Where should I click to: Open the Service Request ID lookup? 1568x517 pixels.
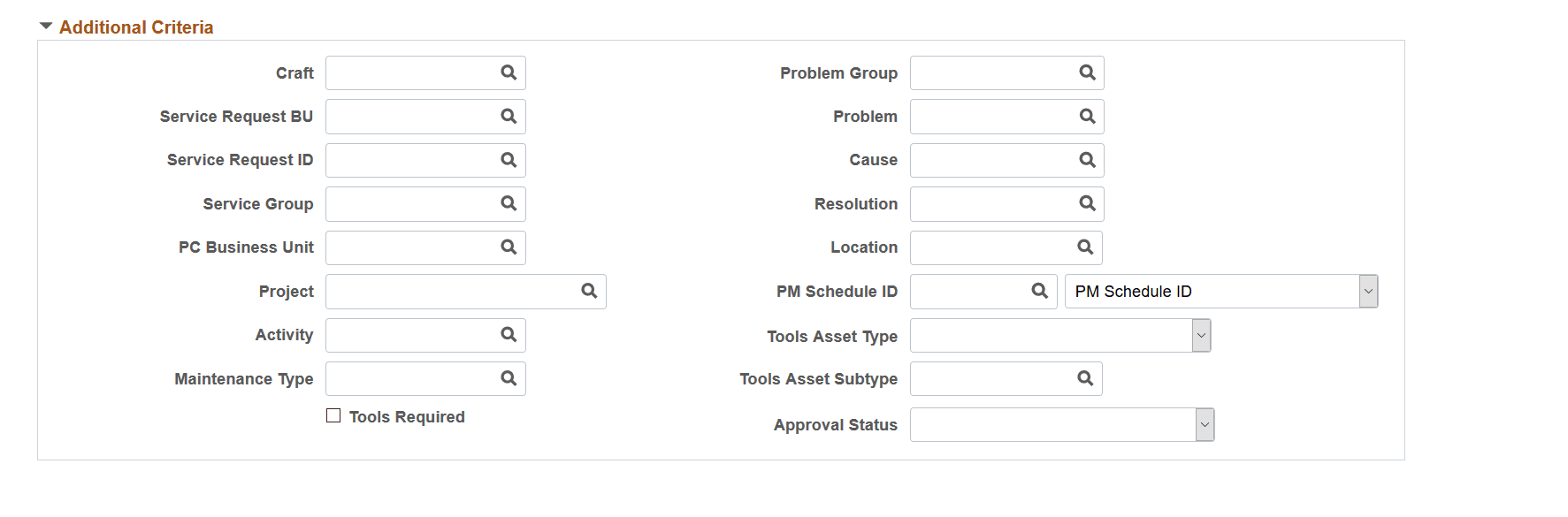508,160
